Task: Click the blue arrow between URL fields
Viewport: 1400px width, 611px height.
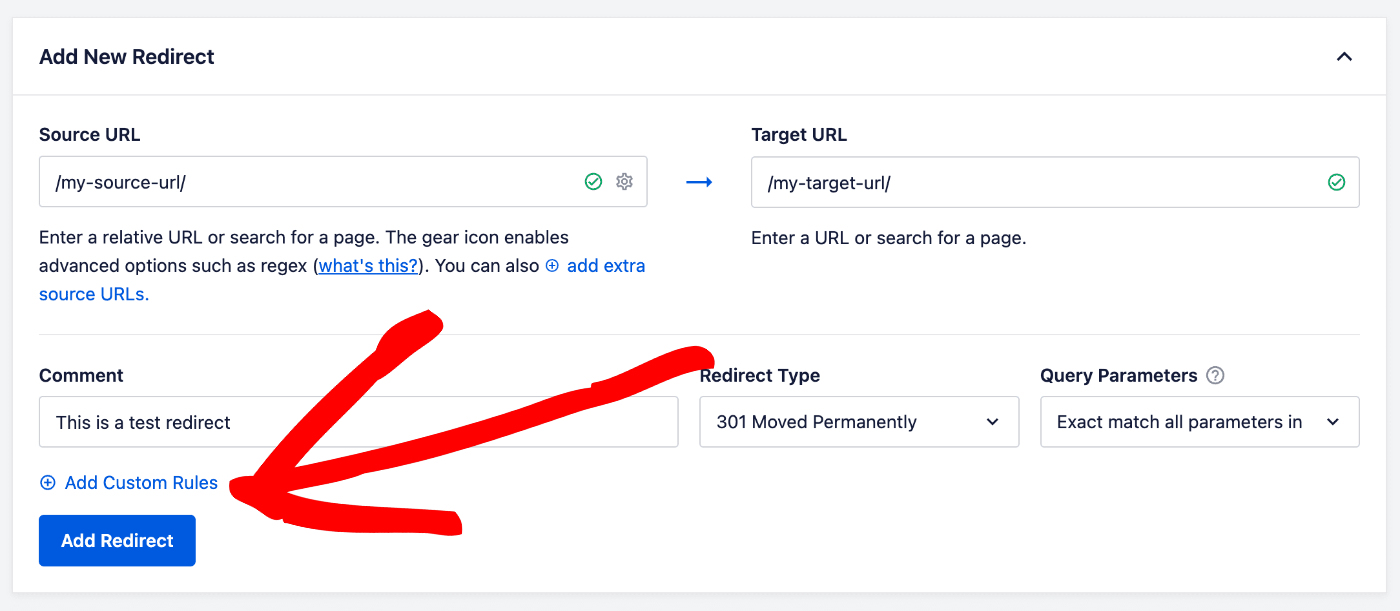Action: (699, 181)
